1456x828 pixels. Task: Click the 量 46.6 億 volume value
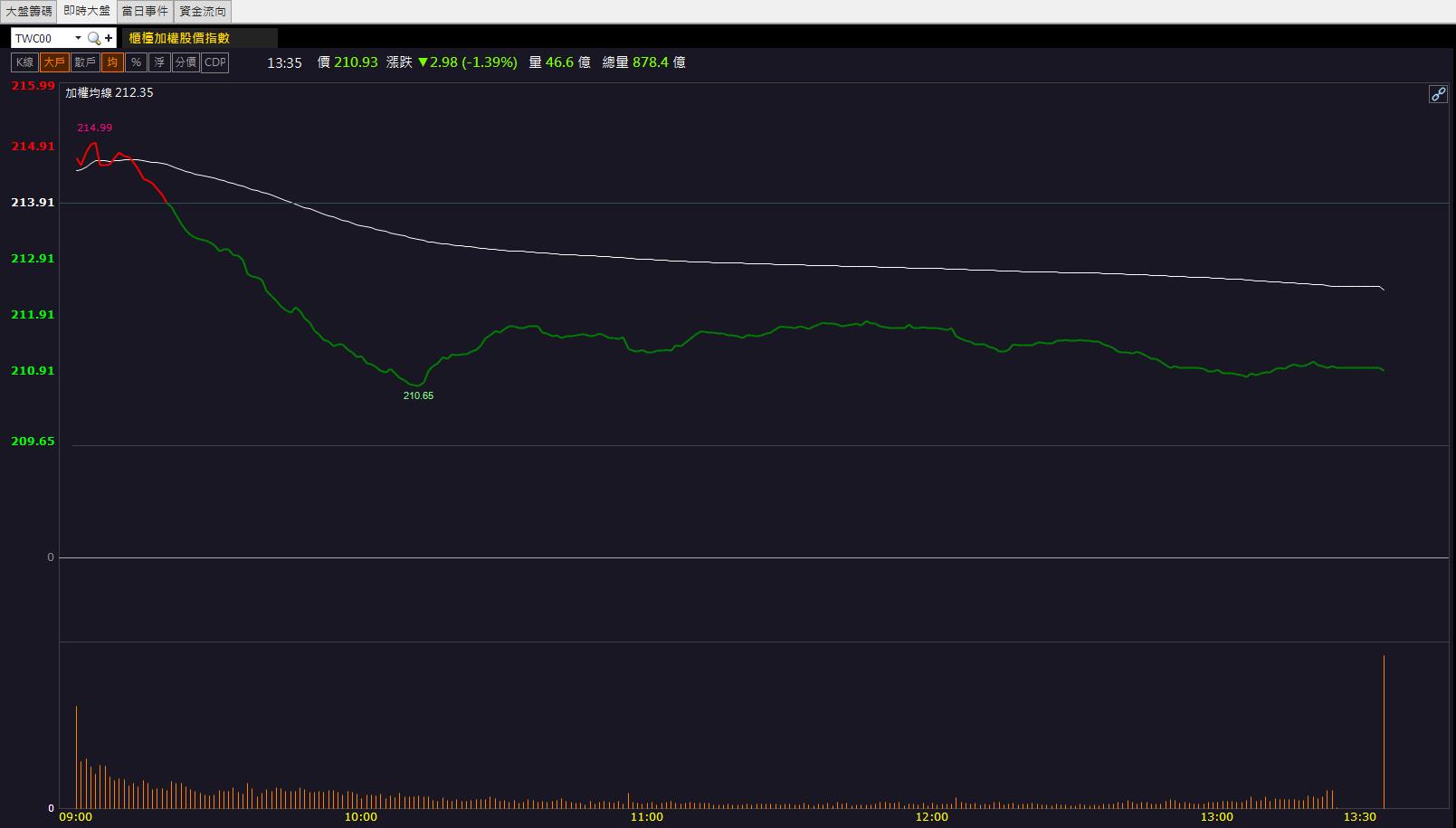(559, 62)
